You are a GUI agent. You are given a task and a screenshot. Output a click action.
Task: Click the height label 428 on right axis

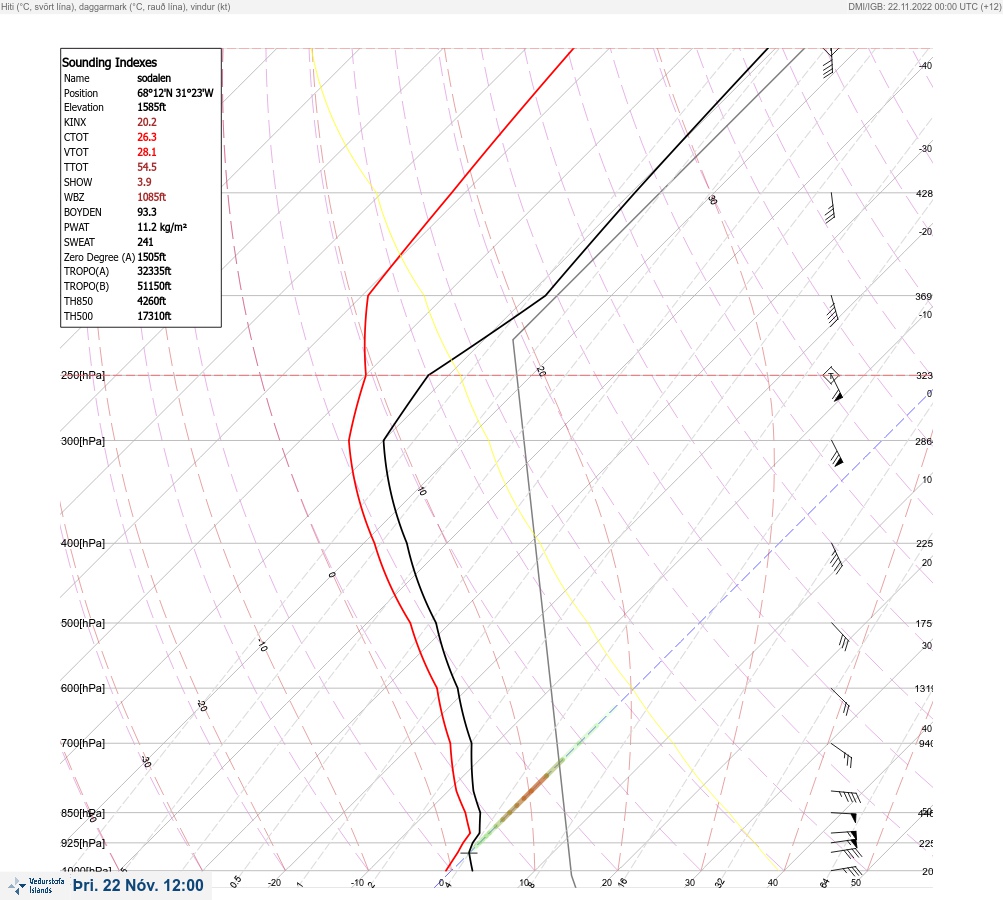(x=924, y=193)
